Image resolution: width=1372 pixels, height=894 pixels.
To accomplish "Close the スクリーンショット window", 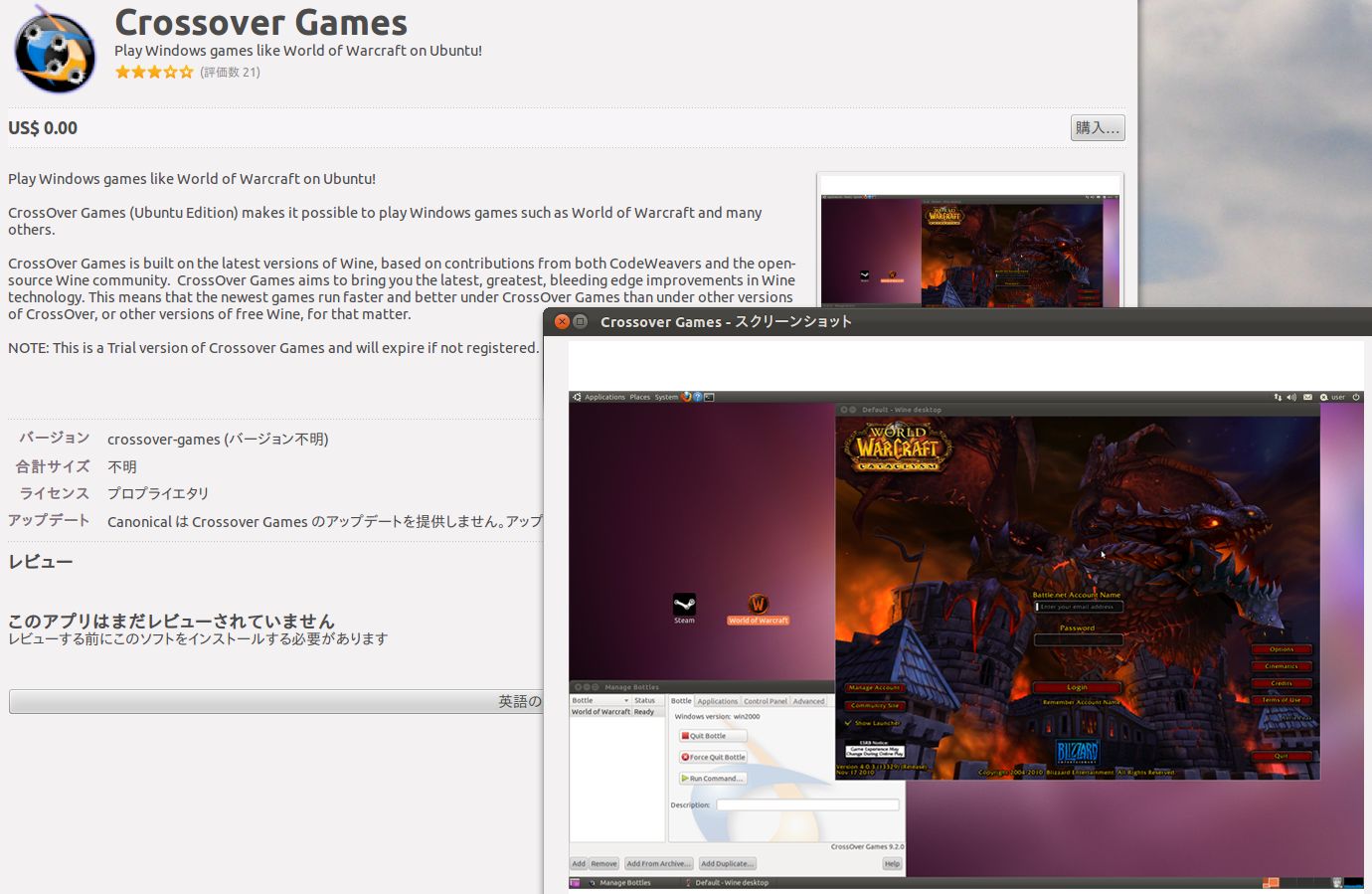I will [562, 321].
